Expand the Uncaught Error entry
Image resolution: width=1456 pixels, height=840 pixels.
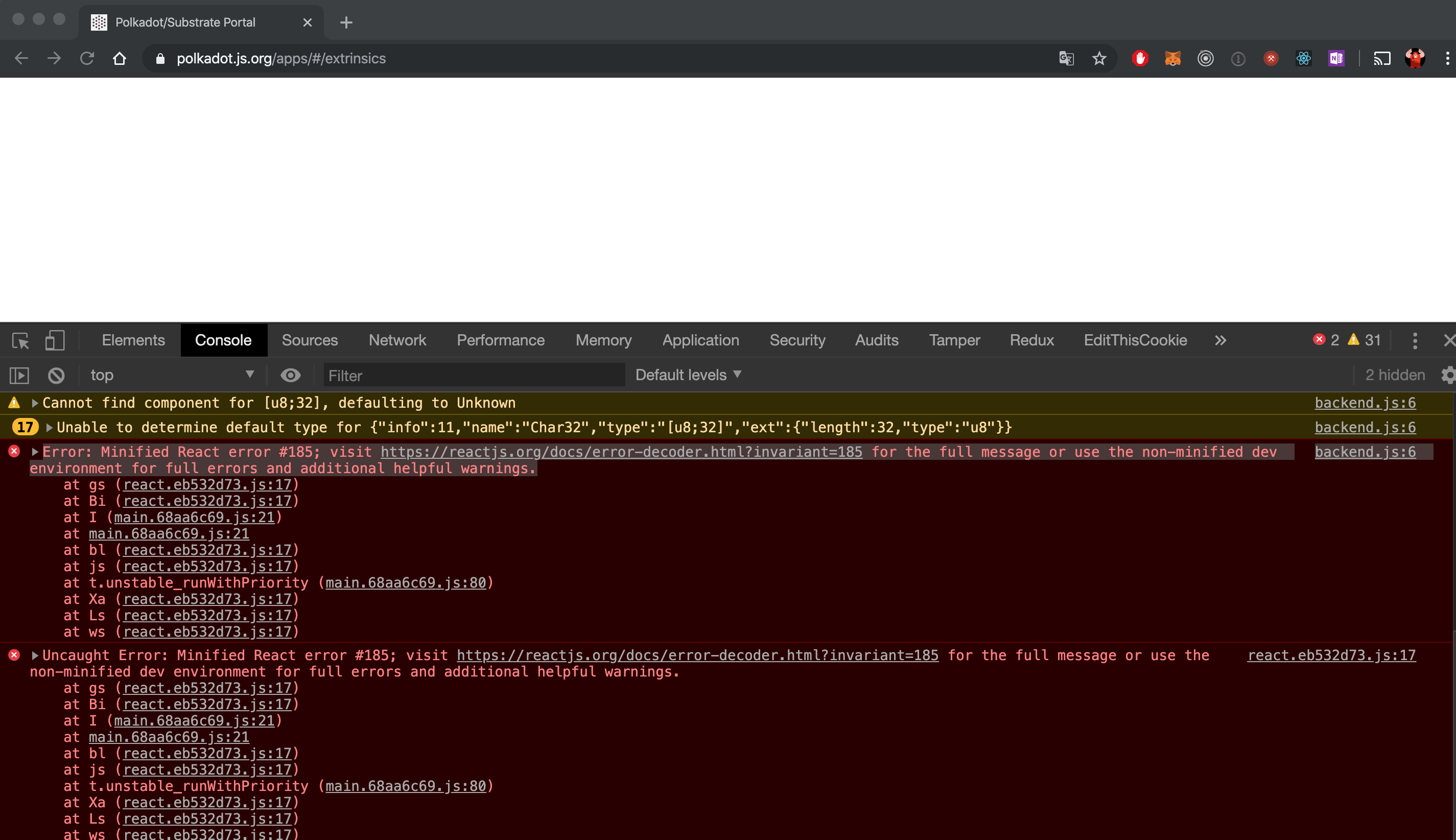tap(35, 656)
